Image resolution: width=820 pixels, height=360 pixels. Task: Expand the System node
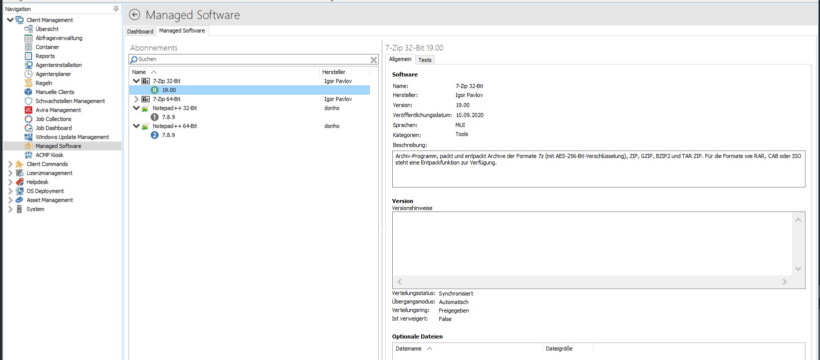pyautogui.click(x=10, y=209)
